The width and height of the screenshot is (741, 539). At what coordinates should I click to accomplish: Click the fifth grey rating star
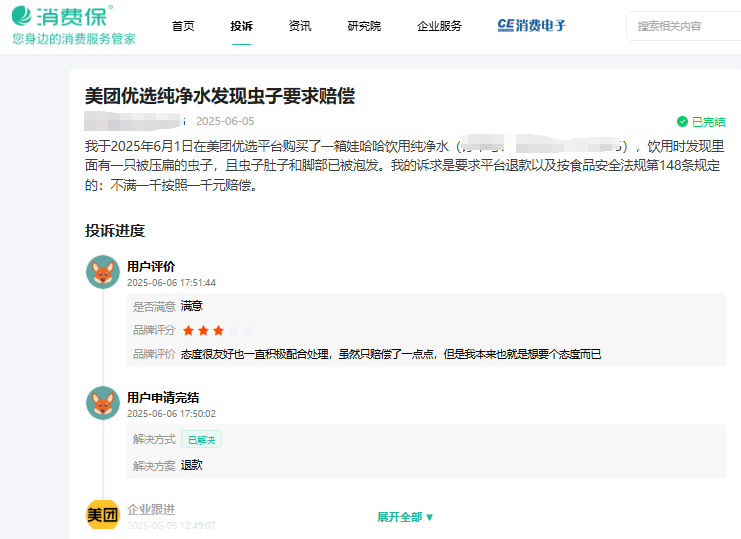pyautogui.click(x=249, y=330)
